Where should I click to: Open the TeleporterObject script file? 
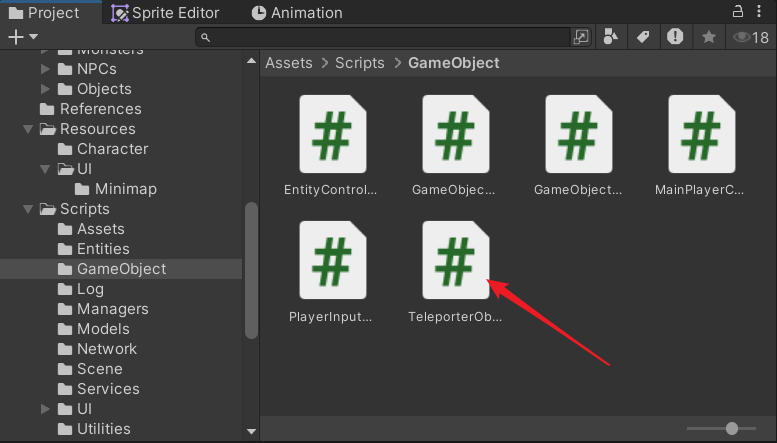(455, 261)
